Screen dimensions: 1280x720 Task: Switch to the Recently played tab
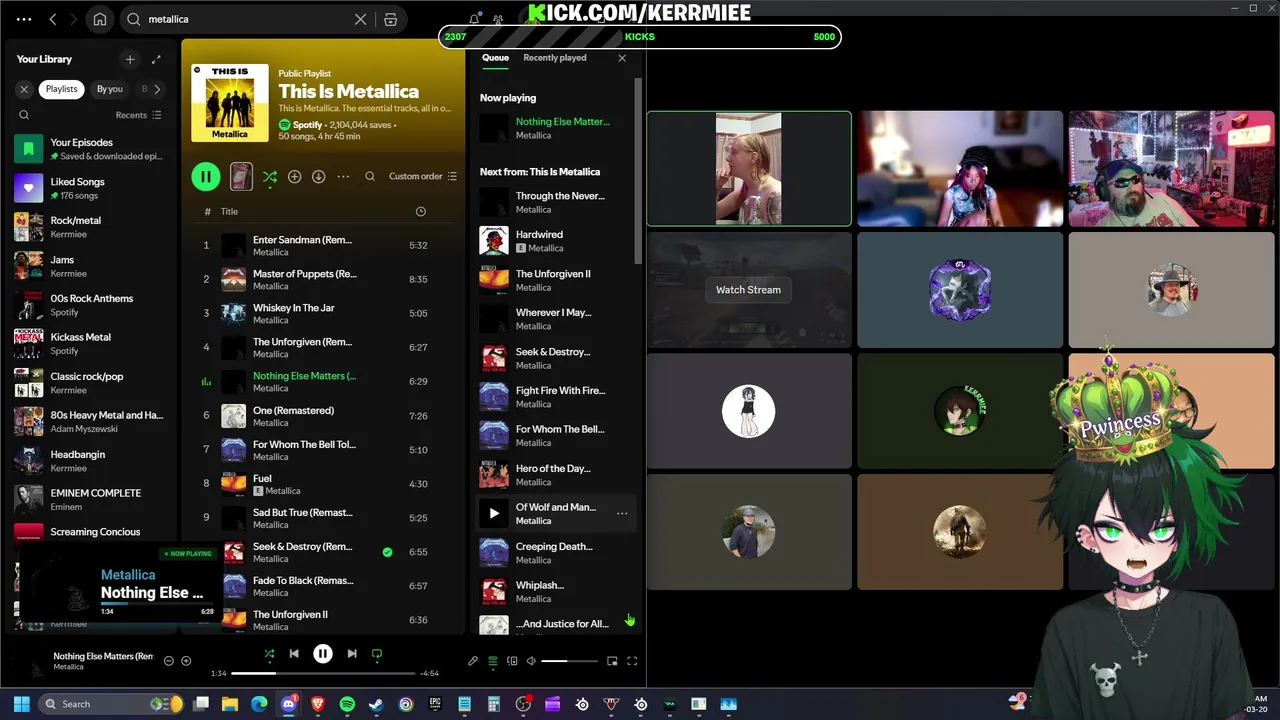point(554,58)
